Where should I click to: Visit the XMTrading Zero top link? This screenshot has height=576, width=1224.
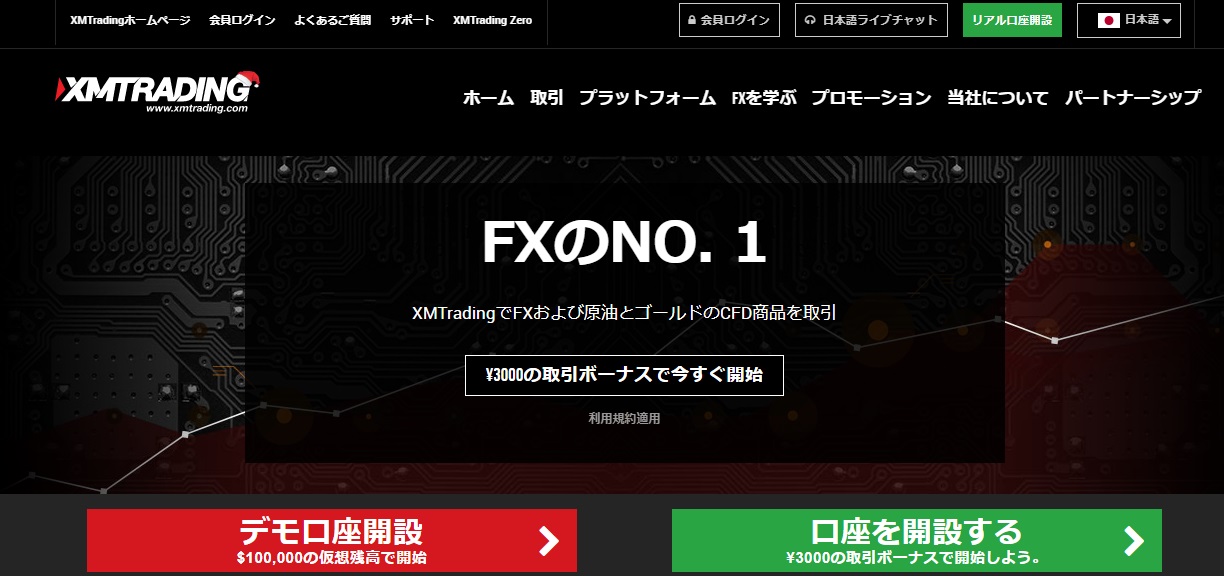coord(492,20)
